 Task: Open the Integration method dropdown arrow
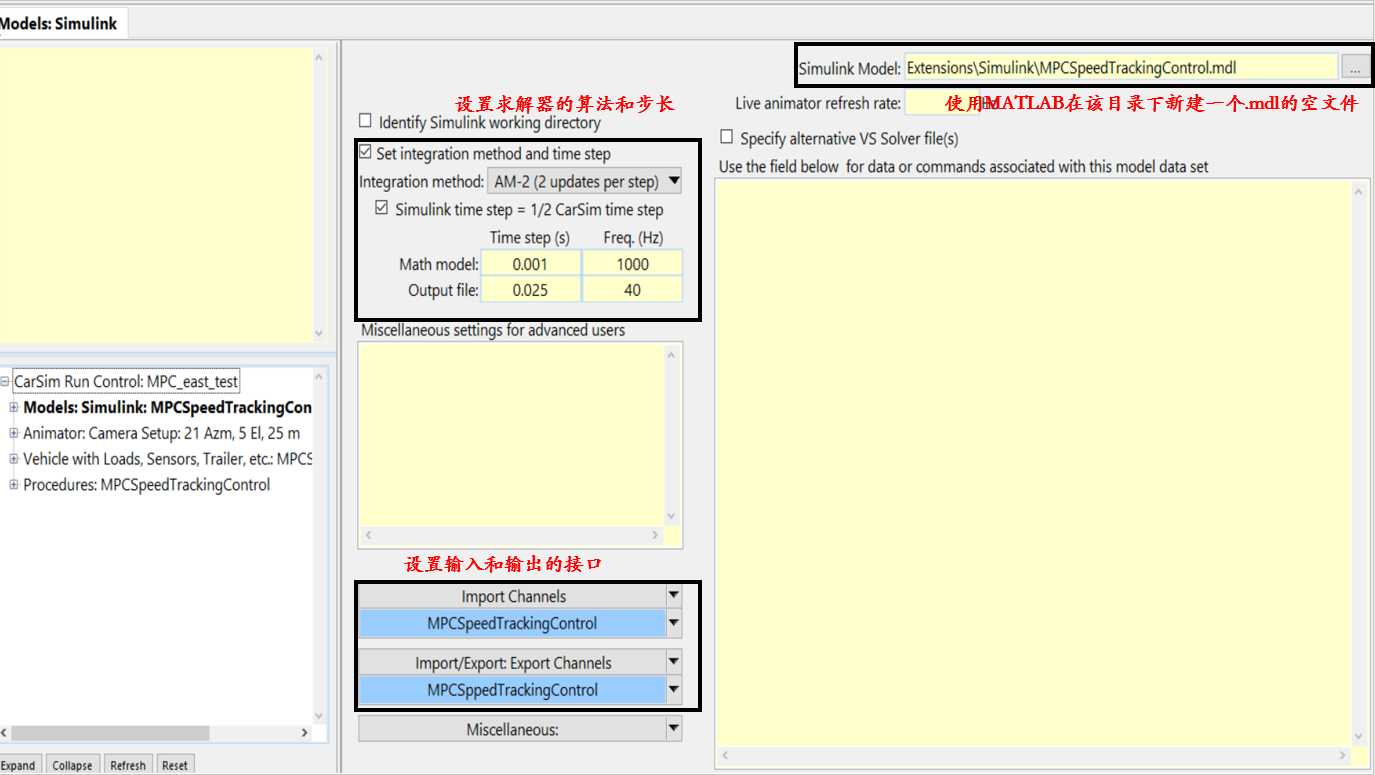[673, 181]
